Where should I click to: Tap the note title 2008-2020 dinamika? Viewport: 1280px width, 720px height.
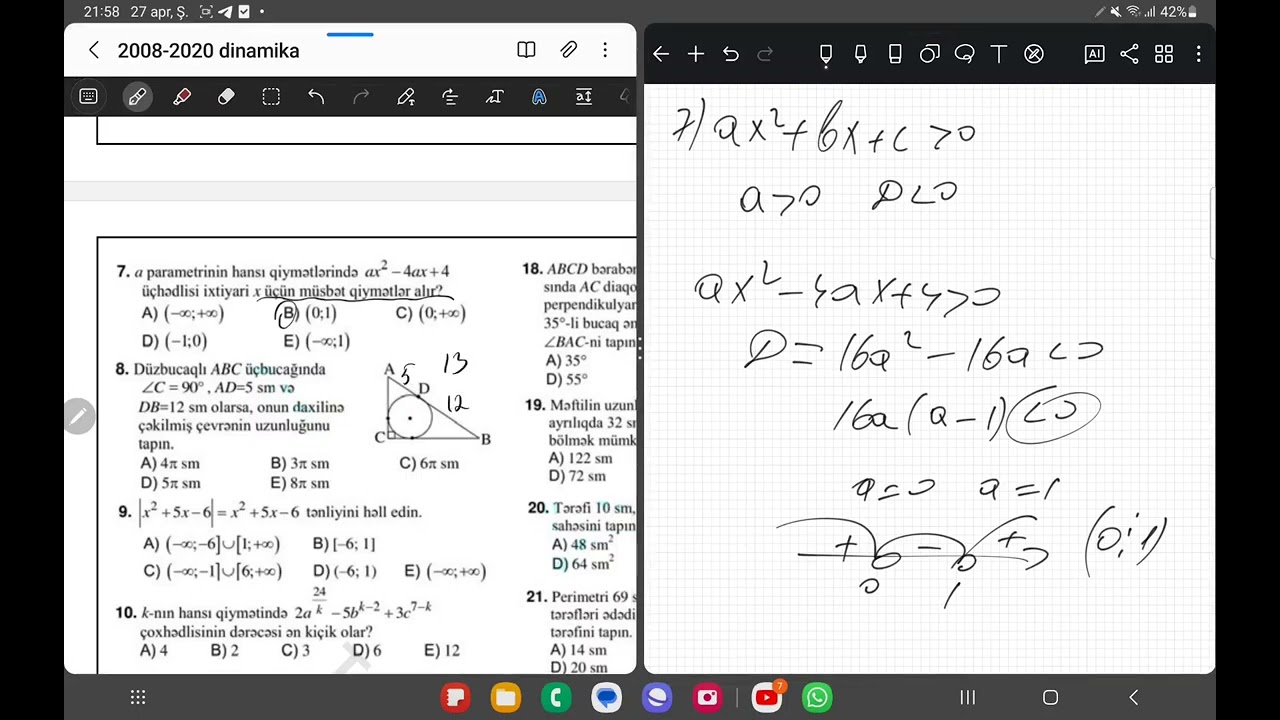pyautogui.click(x=208, y=51)
